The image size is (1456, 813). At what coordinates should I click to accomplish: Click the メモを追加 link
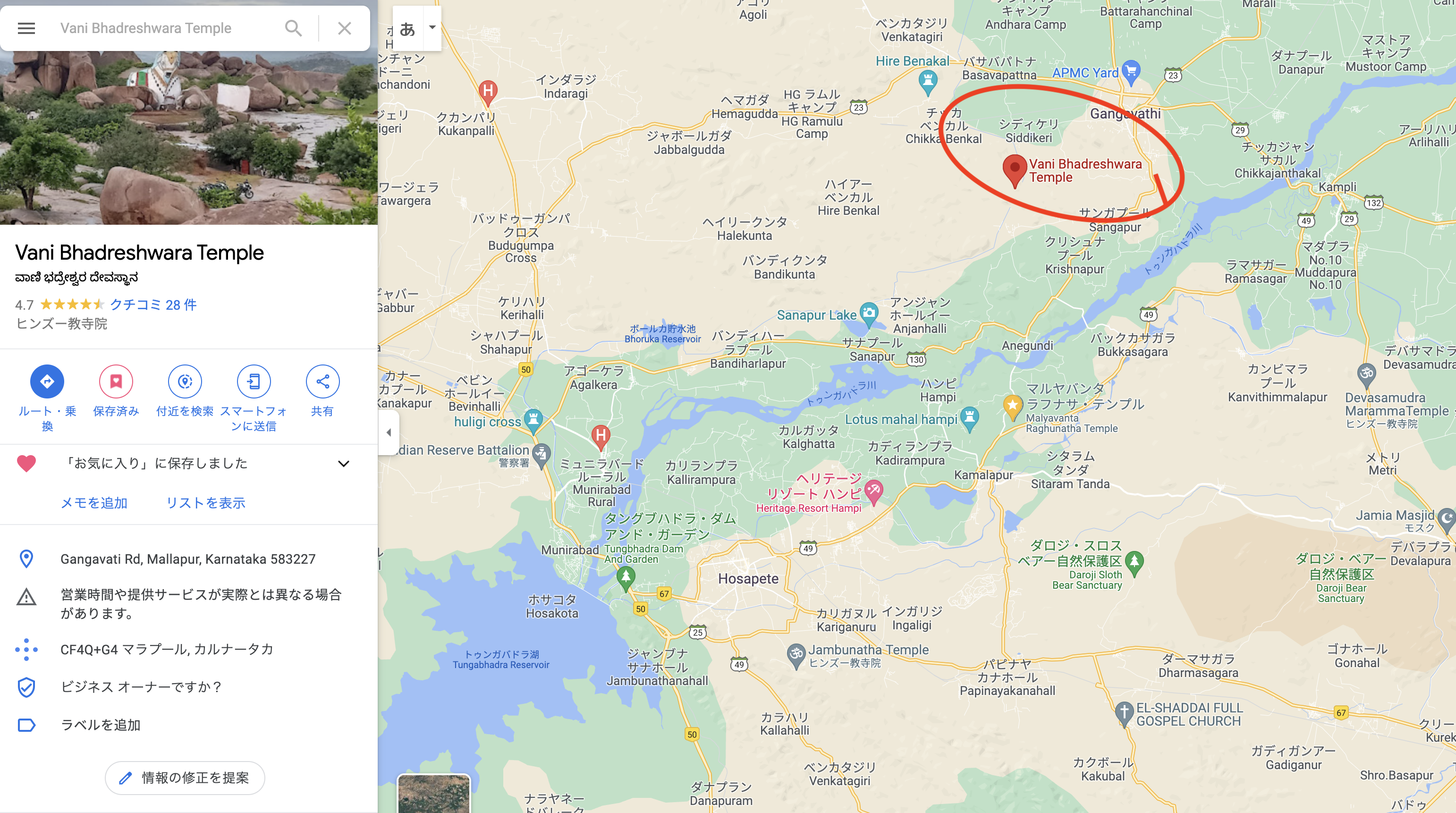(94, 503)
